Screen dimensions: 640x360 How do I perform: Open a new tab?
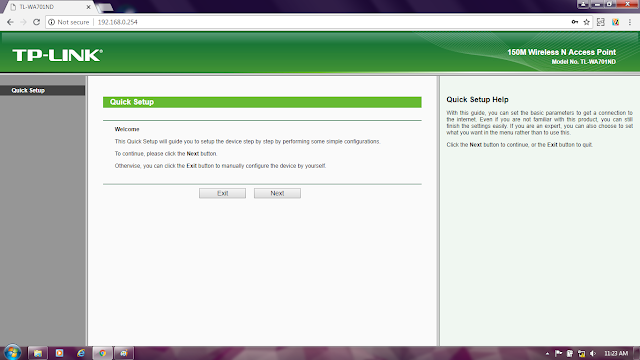105,7
